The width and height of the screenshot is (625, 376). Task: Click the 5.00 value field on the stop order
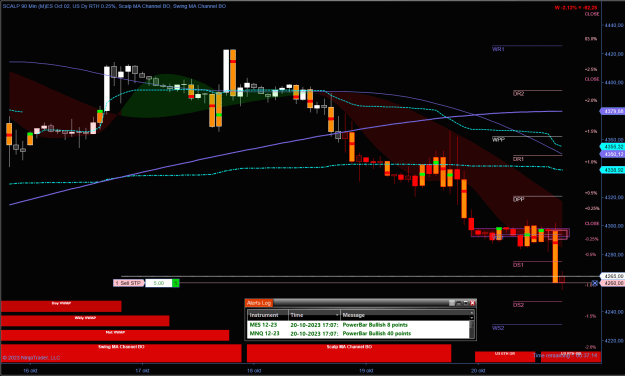(159, 283)
